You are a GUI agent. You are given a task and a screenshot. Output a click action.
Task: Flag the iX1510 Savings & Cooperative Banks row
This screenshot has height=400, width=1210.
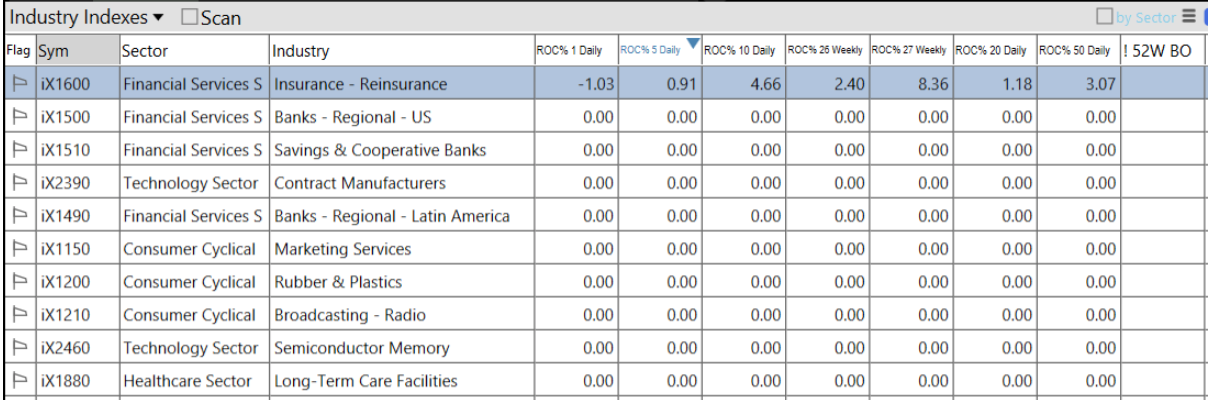[19, 151]
